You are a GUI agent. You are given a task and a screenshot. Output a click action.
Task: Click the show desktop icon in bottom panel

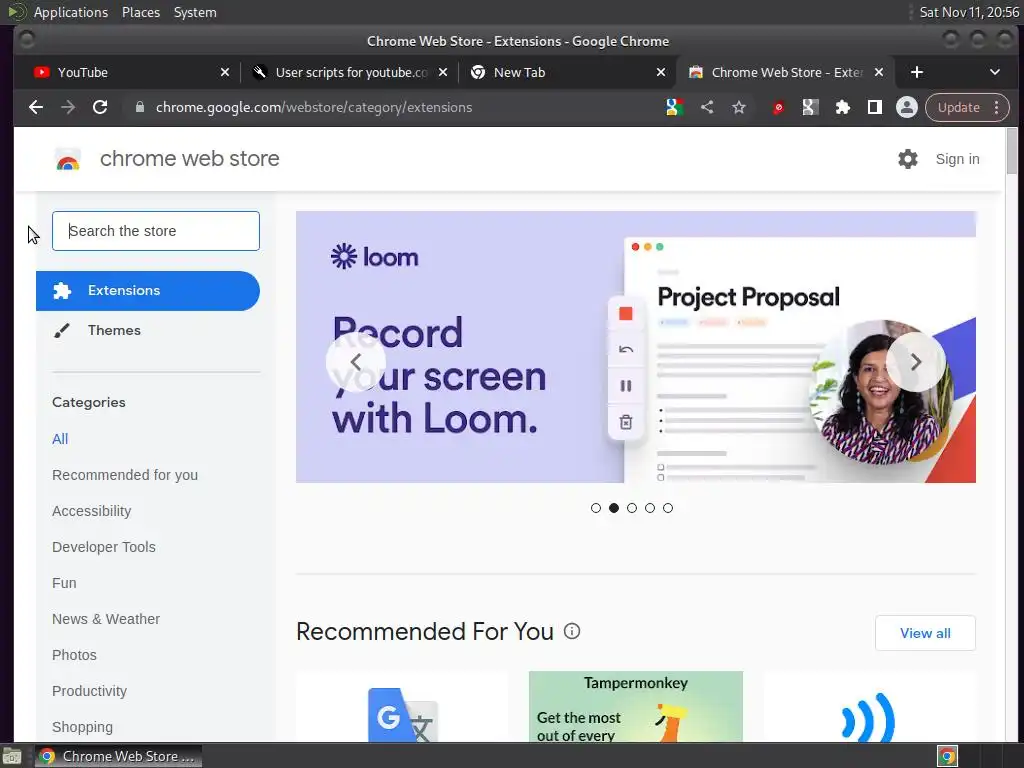click(12, 757)
